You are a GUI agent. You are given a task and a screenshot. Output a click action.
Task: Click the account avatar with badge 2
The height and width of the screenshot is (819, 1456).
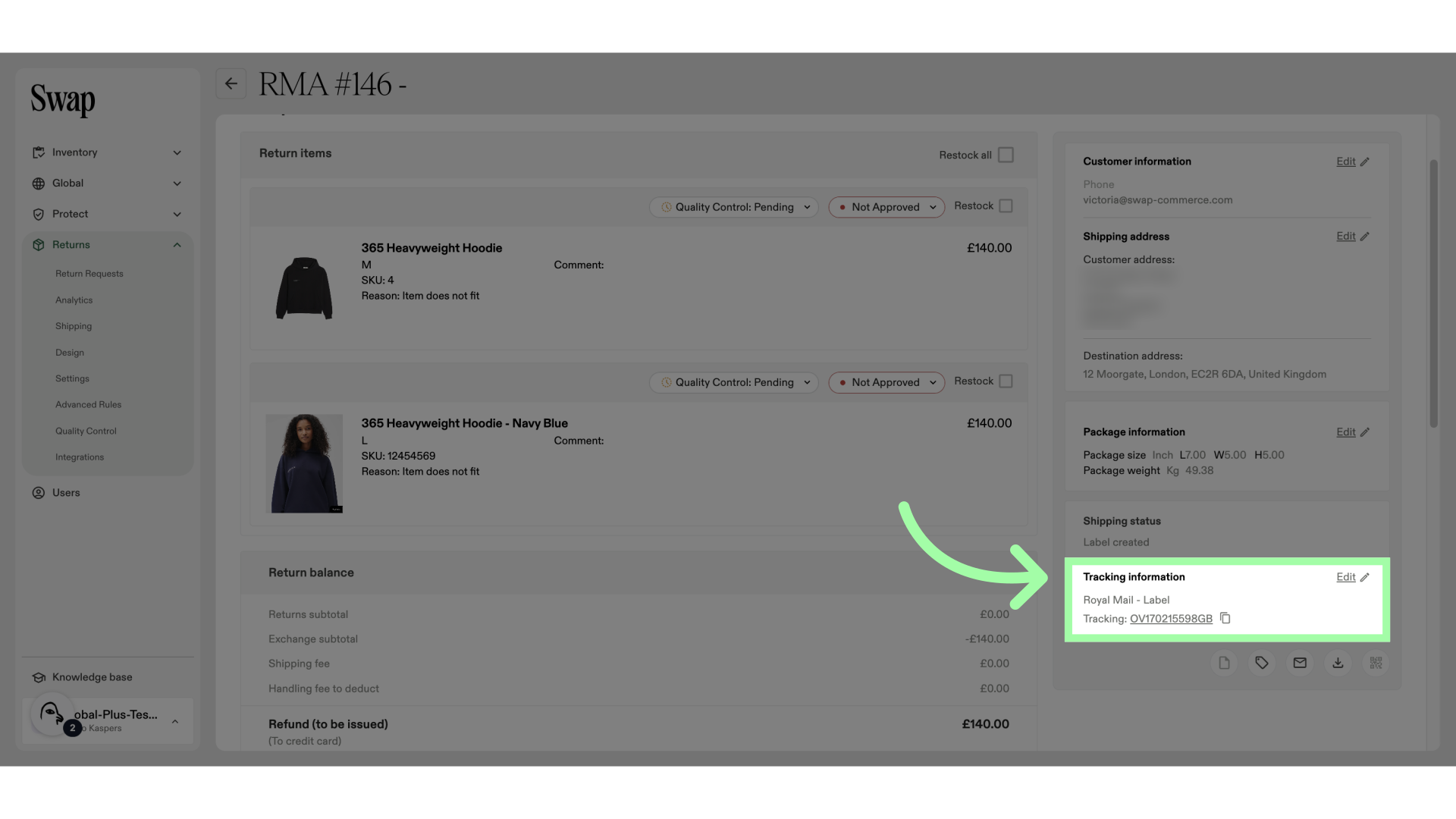coord(52,714)
